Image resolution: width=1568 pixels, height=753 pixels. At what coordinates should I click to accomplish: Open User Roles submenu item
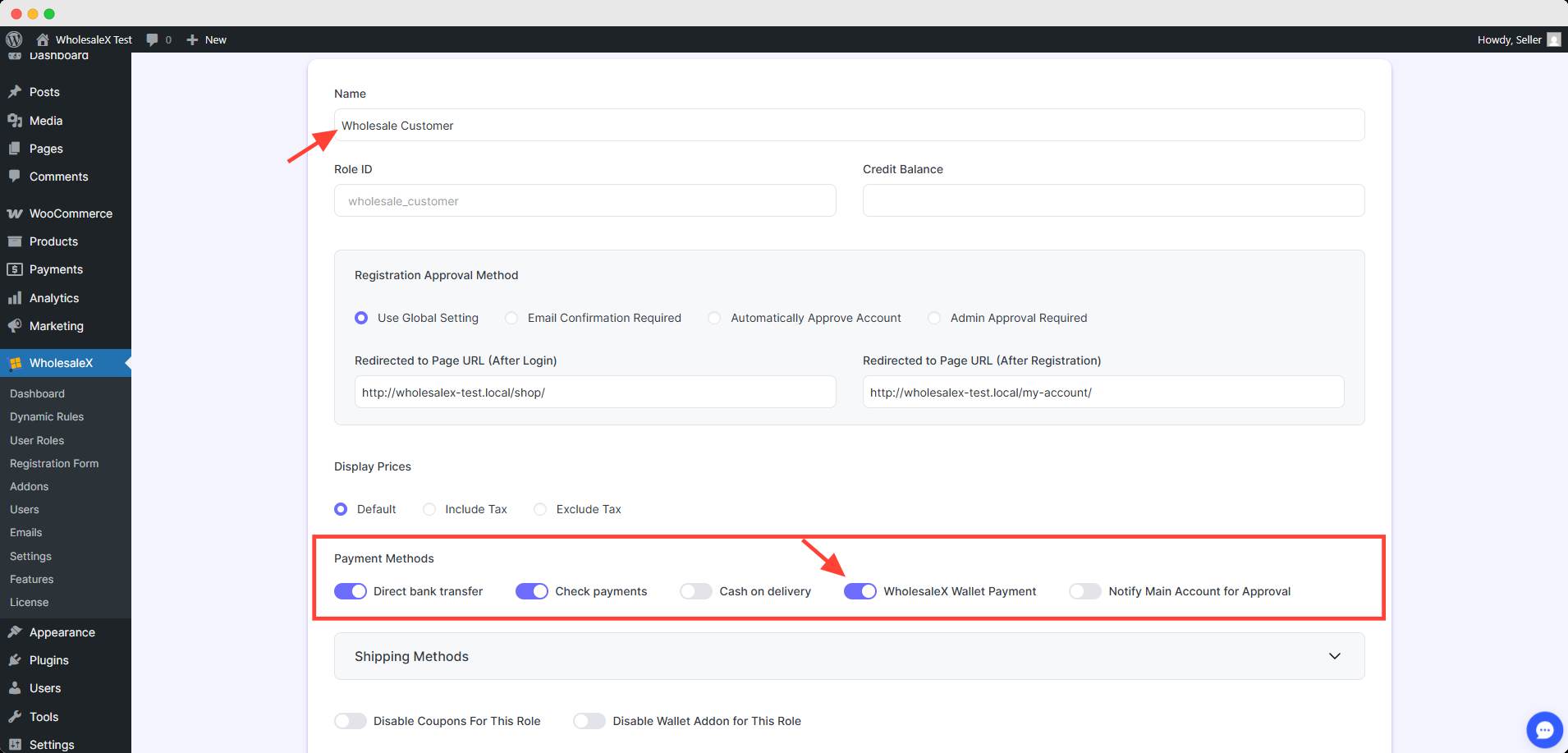pos(37,441)
